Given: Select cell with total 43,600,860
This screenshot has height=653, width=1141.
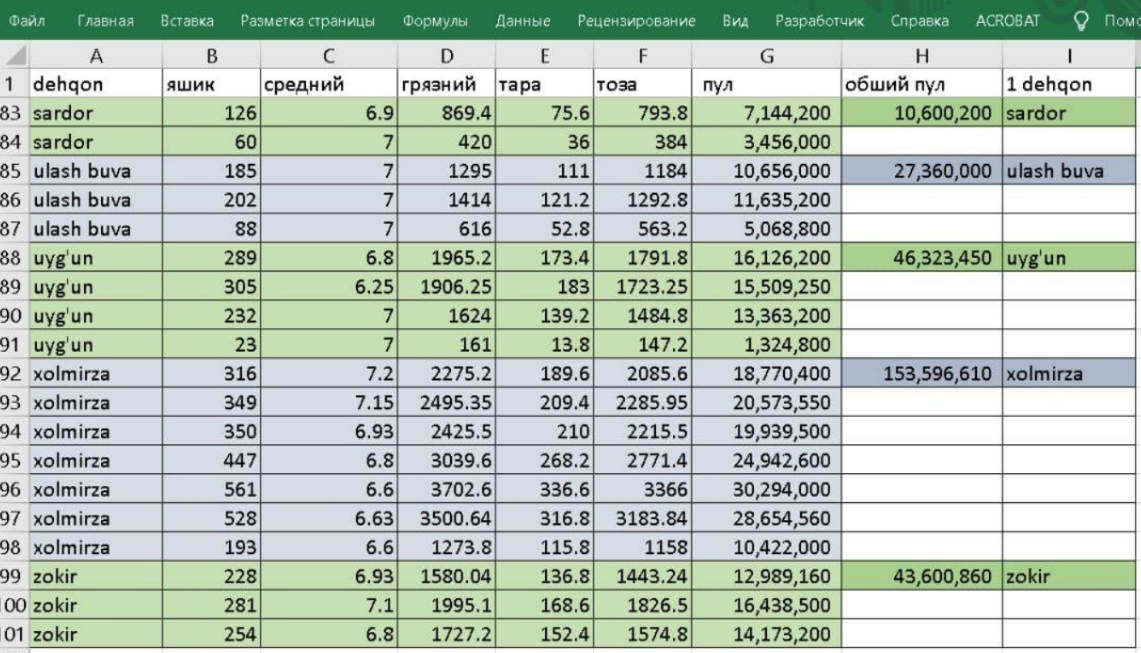Looking at the screenshot, I should [922, 576].
